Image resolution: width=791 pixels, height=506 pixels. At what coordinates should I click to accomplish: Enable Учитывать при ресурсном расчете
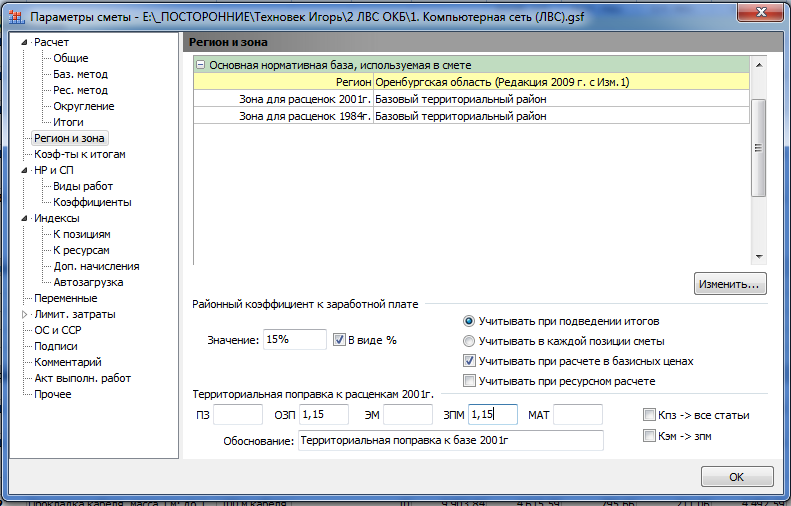pos(469,381)
